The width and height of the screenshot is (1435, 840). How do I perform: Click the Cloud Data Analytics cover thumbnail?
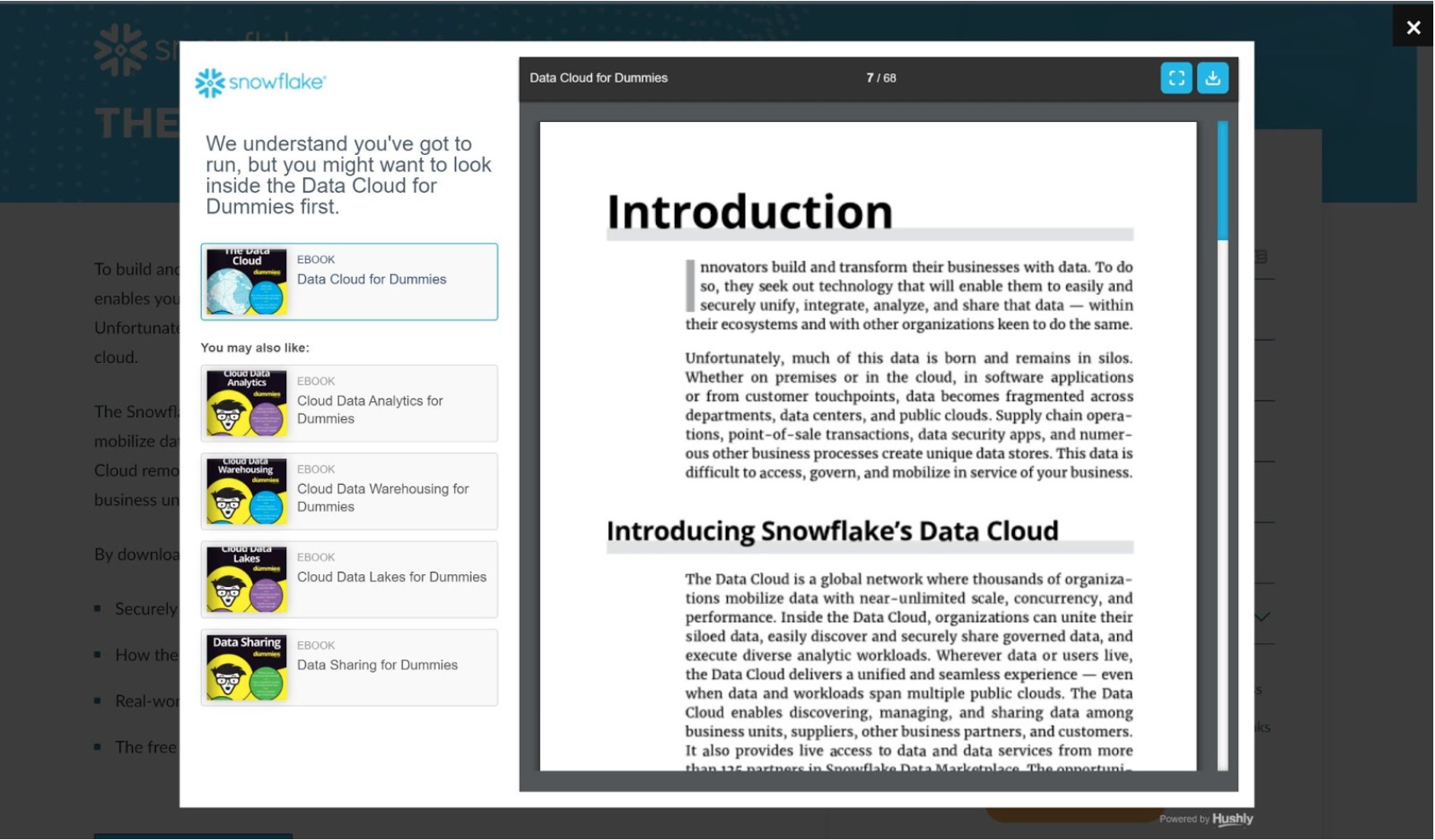click(246, 404)
